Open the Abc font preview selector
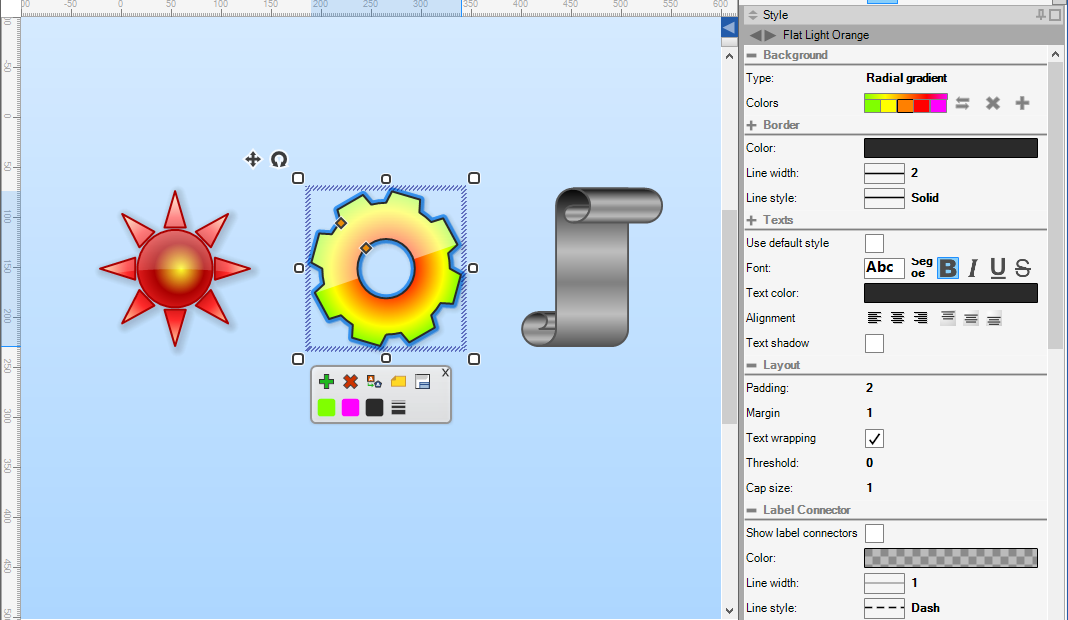This screenshot has width=1068, height=620. [884, 268]
